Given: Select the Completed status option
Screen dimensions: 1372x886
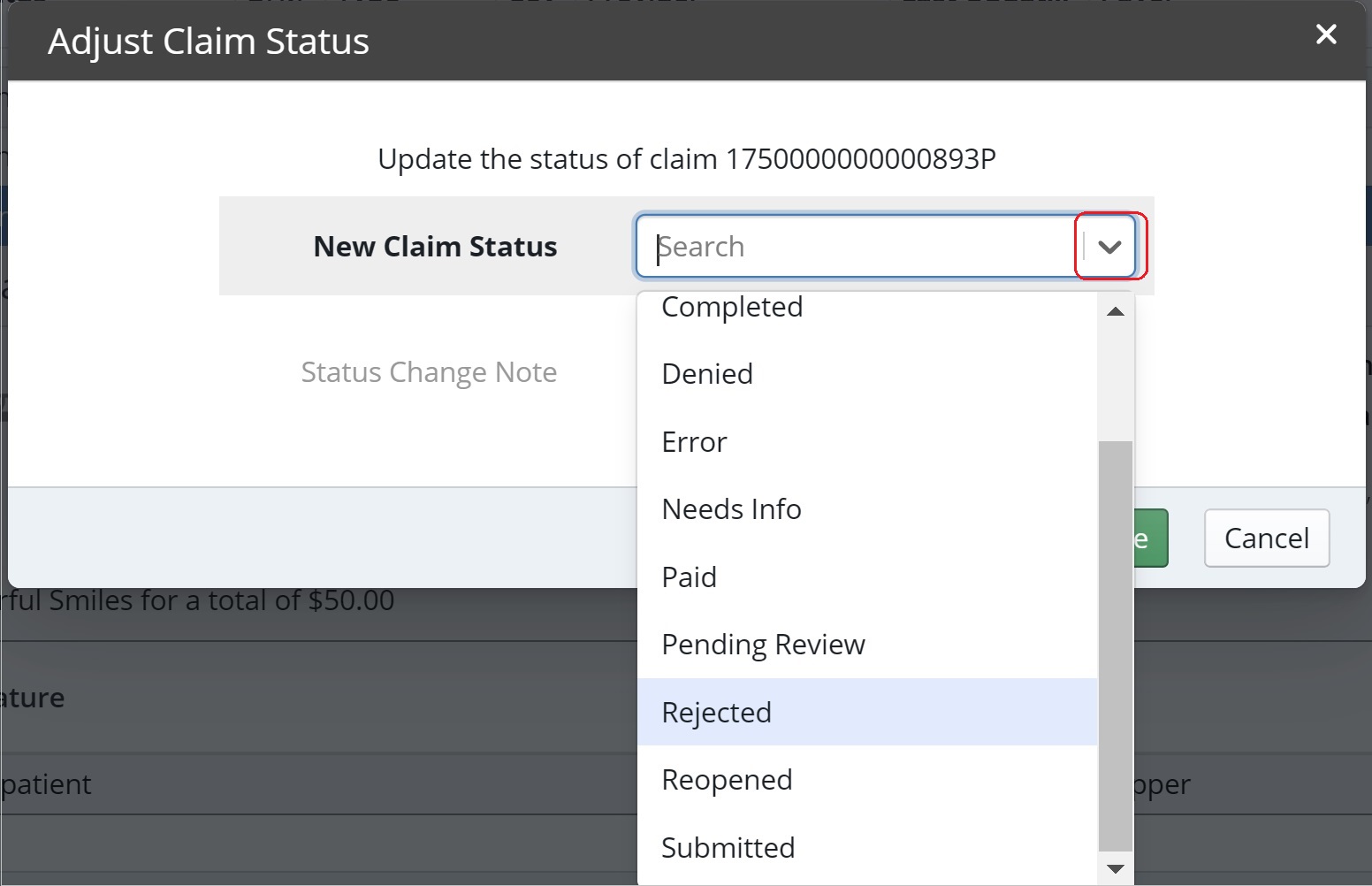Looking at the screenshot, I should [x=731, y=307].
